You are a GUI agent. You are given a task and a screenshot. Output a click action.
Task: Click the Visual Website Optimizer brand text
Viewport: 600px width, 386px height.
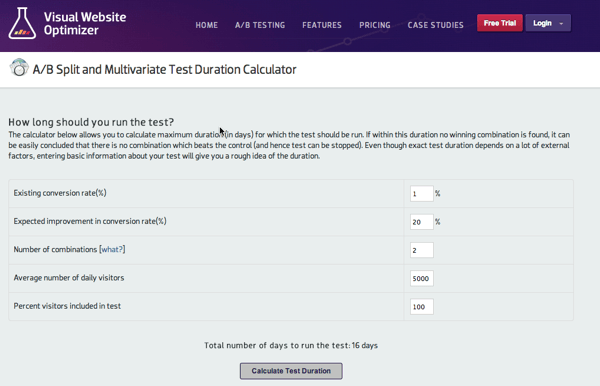[85, 23]
